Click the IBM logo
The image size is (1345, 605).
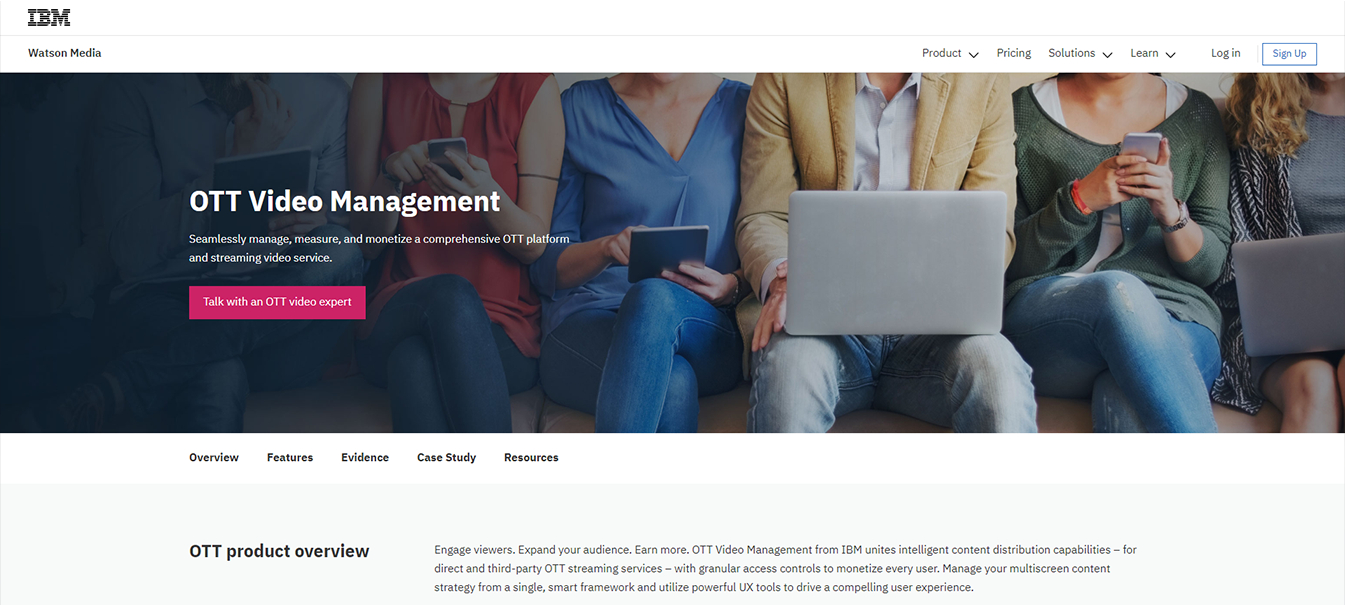49,17
